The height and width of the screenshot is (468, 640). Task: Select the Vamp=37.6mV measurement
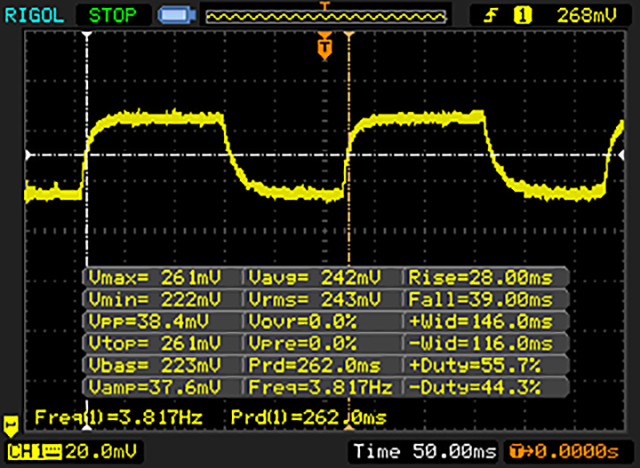(155, 387)
